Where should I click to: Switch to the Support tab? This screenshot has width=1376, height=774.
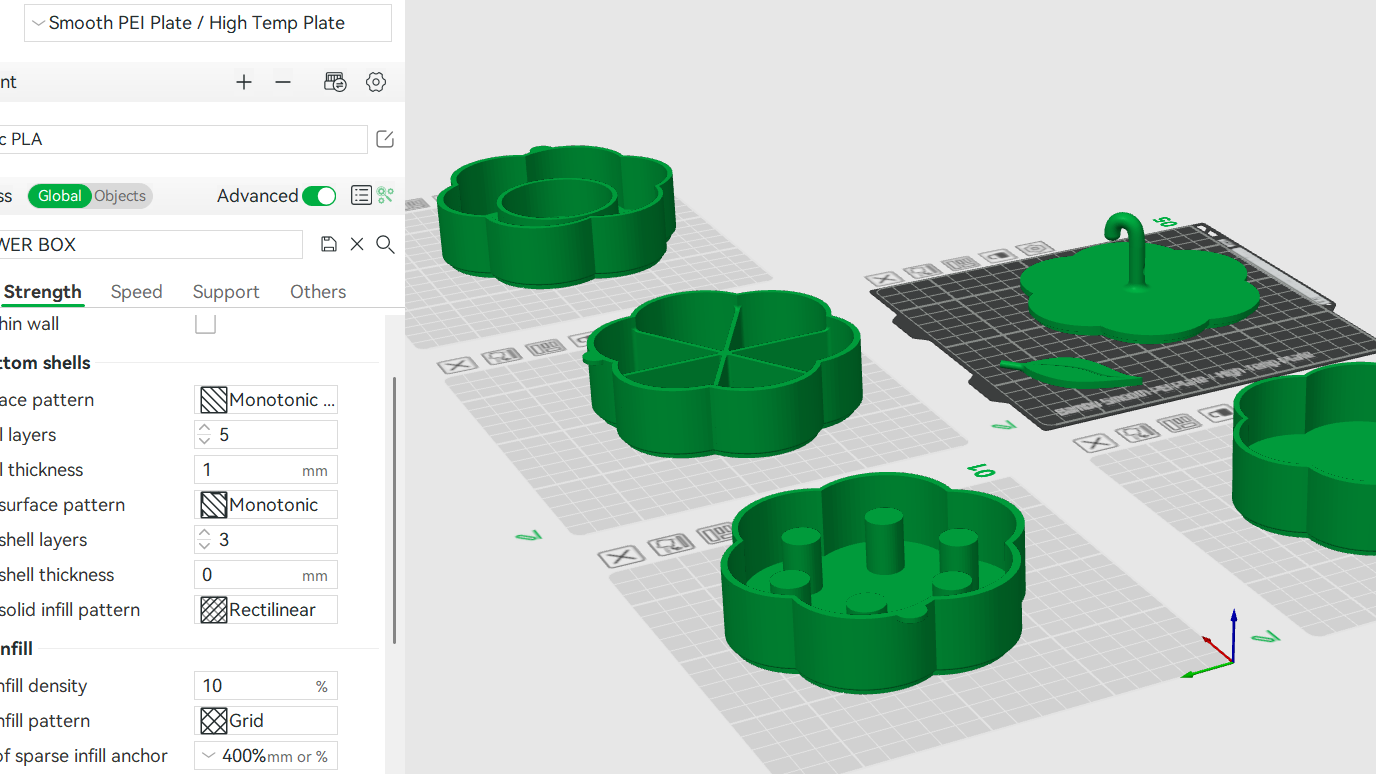pyautogui.click(x=226, y=292)
